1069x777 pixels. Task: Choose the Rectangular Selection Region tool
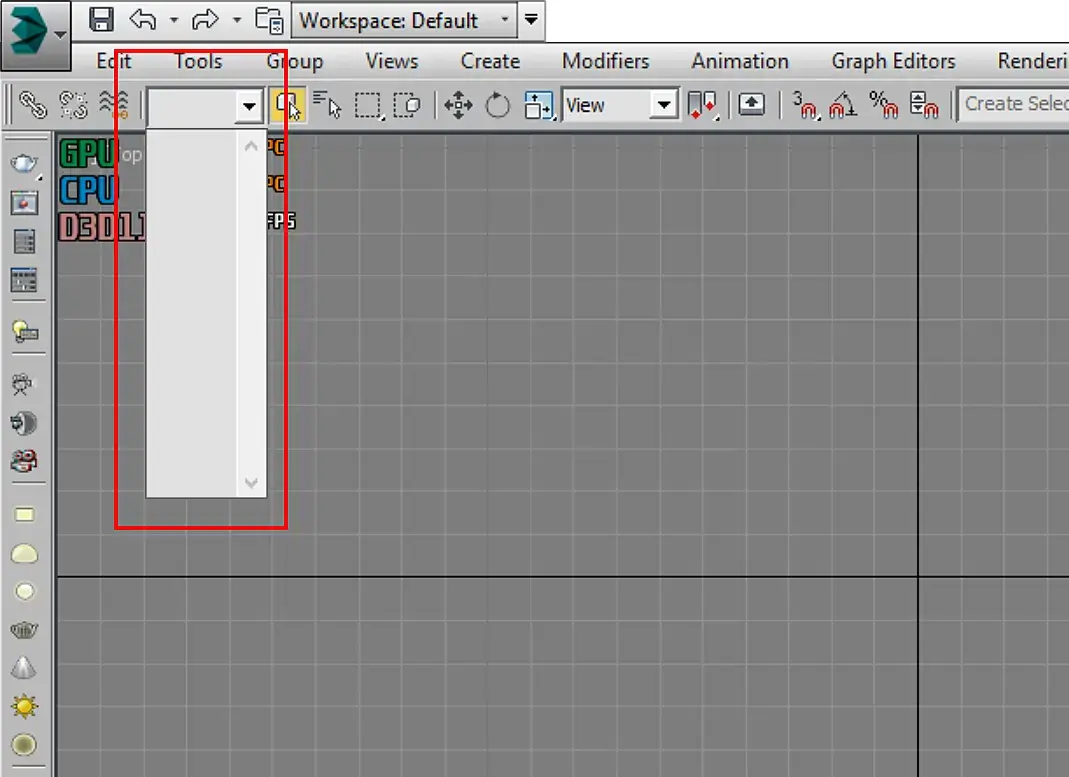coord(368,106)
